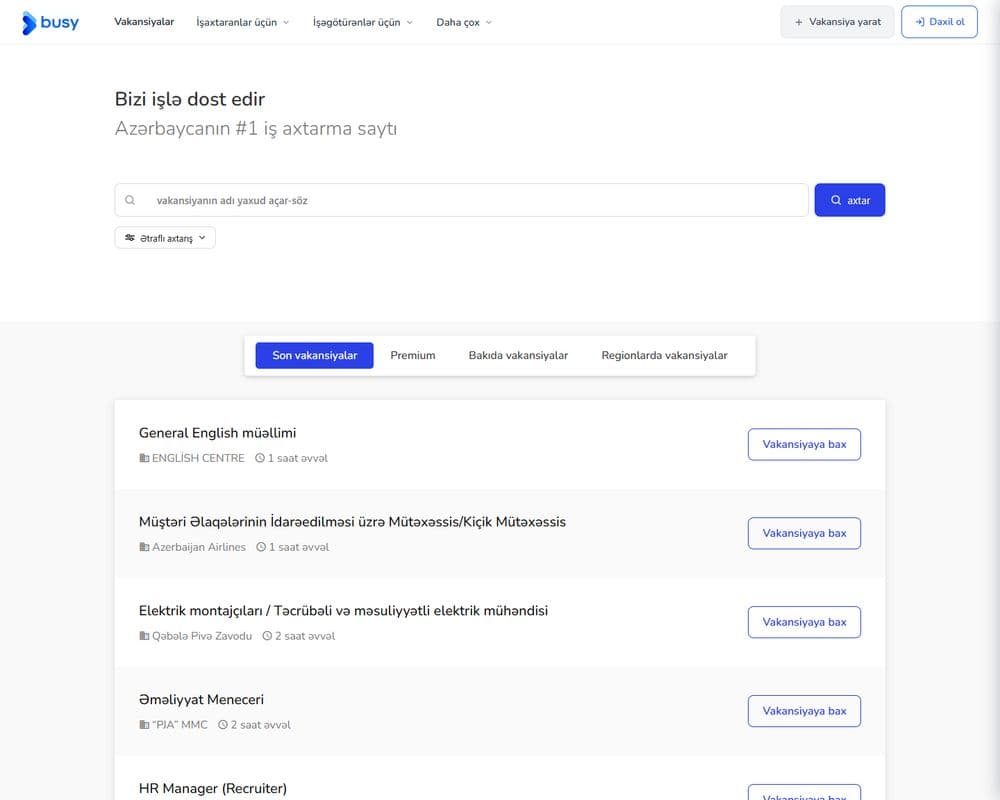Image resolution: width=1000 pixels, height=800 pixels.
Task: Click the magnifier icon inside the search field
Action: 130,200
